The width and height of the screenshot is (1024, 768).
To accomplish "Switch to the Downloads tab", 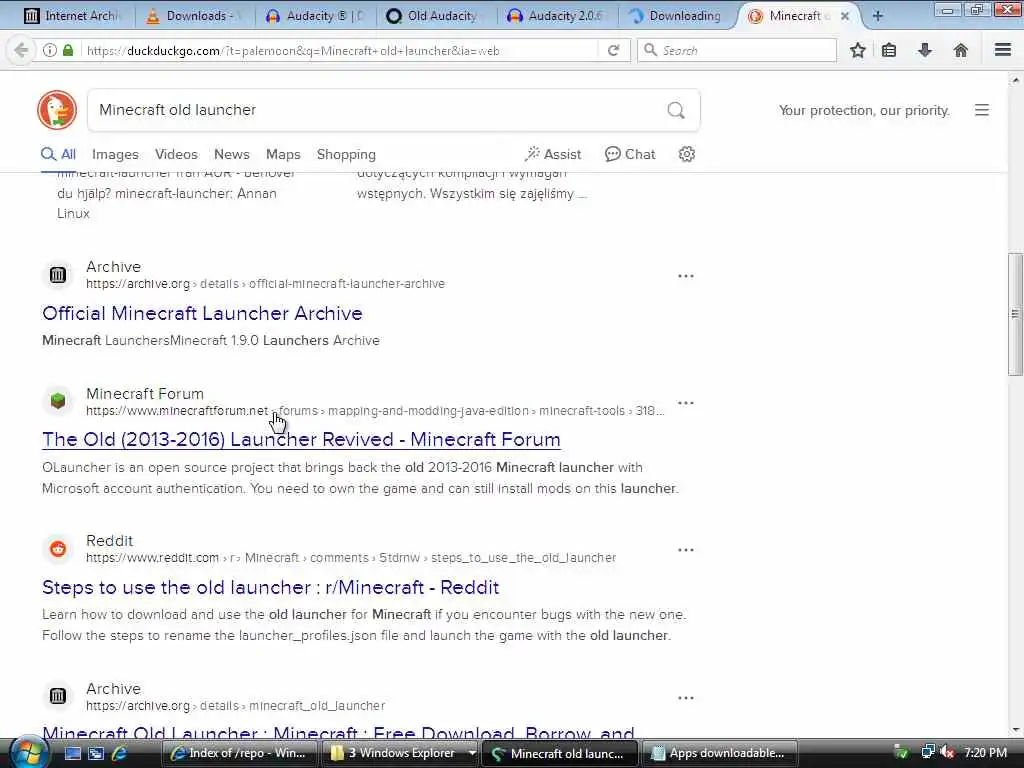I will tap(193, 16).
